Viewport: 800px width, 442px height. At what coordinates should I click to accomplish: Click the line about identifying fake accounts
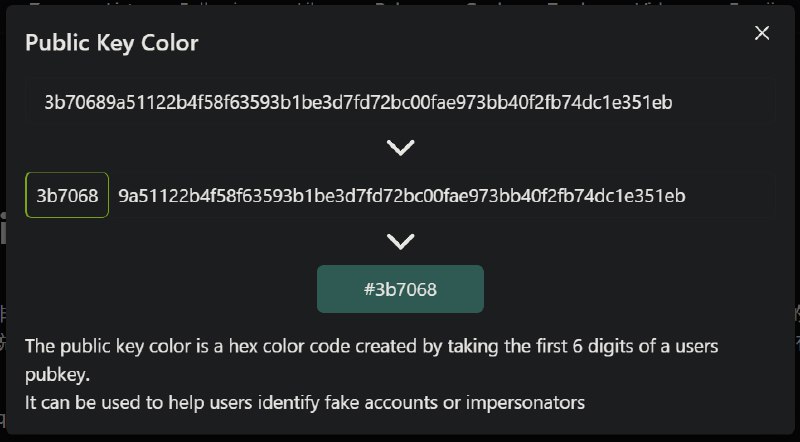pos(305,402)
